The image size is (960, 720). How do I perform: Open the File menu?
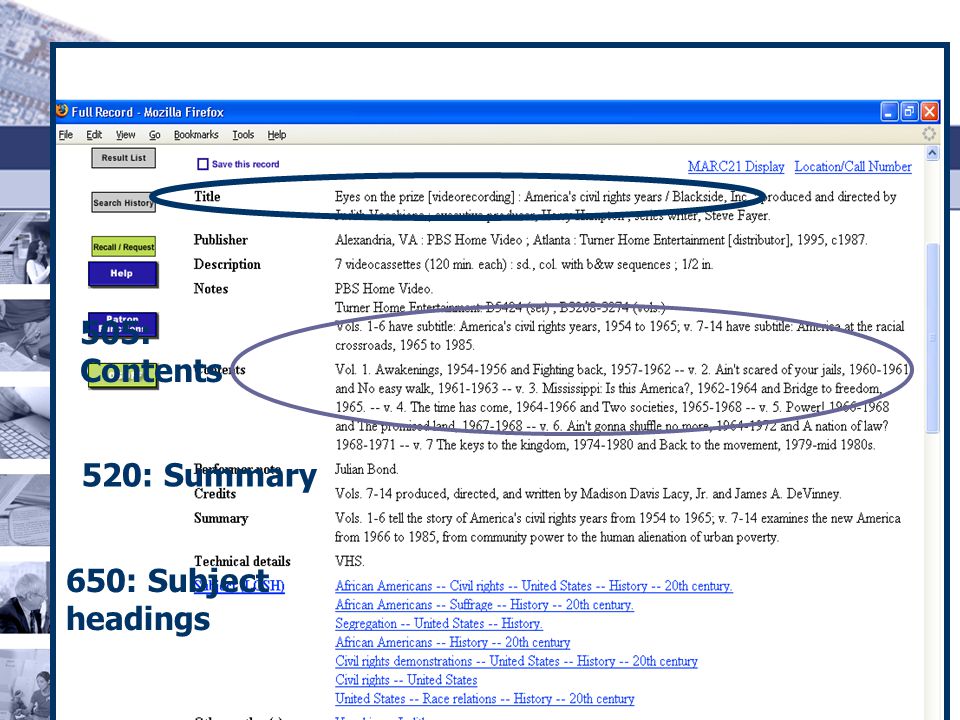[66, 135]
